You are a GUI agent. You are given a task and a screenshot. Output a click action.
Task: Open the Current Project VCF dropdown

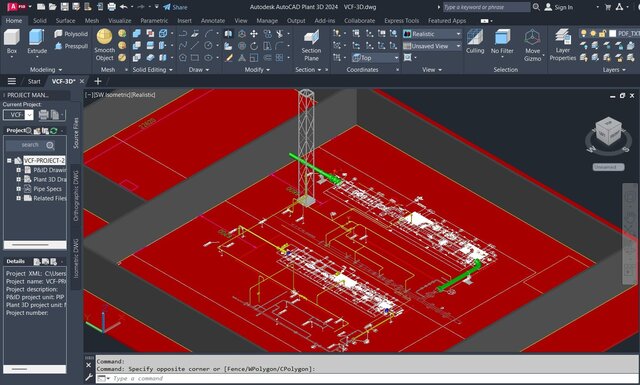click(x=18, y=115)
